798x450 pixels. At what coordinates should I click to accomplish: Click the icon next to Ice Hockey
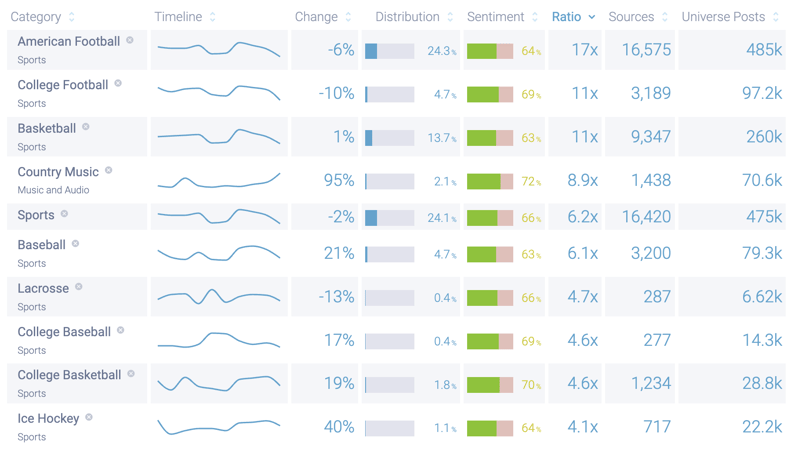89,417
